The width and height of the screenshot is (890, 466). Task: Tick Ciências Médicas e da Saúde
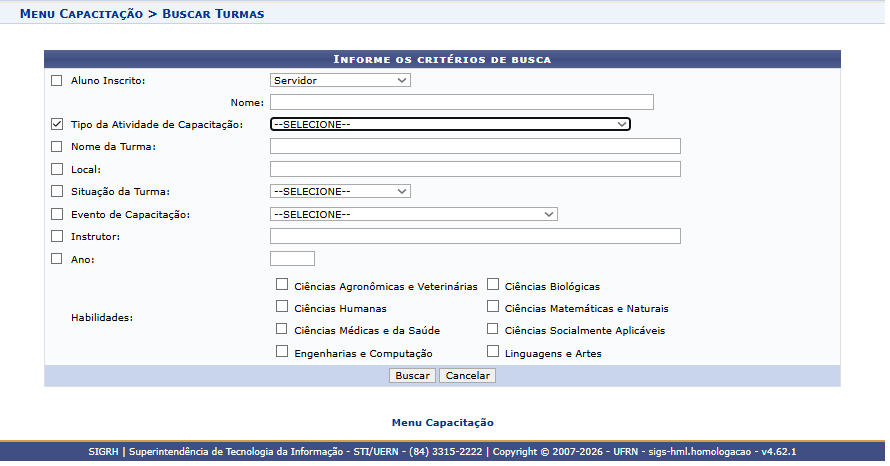click(x=282, y=329)
